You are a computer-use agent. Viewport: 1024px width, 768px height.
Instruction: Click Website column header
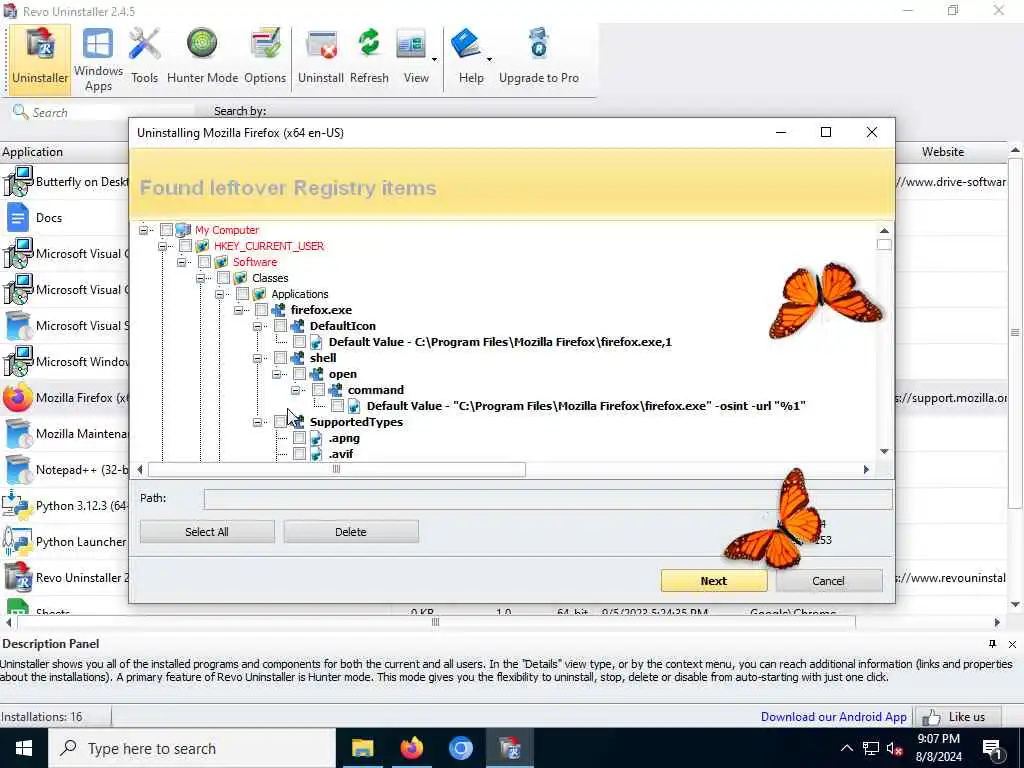tap(942, 152)
